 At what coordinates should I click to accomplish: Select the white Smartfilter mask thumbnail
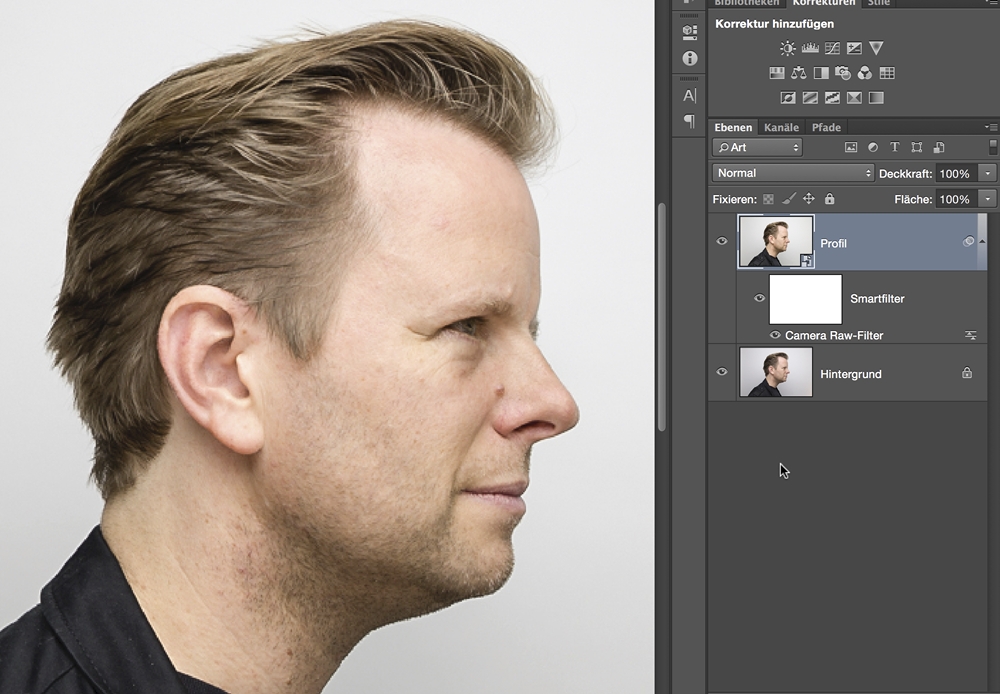[x=805, y=299]
